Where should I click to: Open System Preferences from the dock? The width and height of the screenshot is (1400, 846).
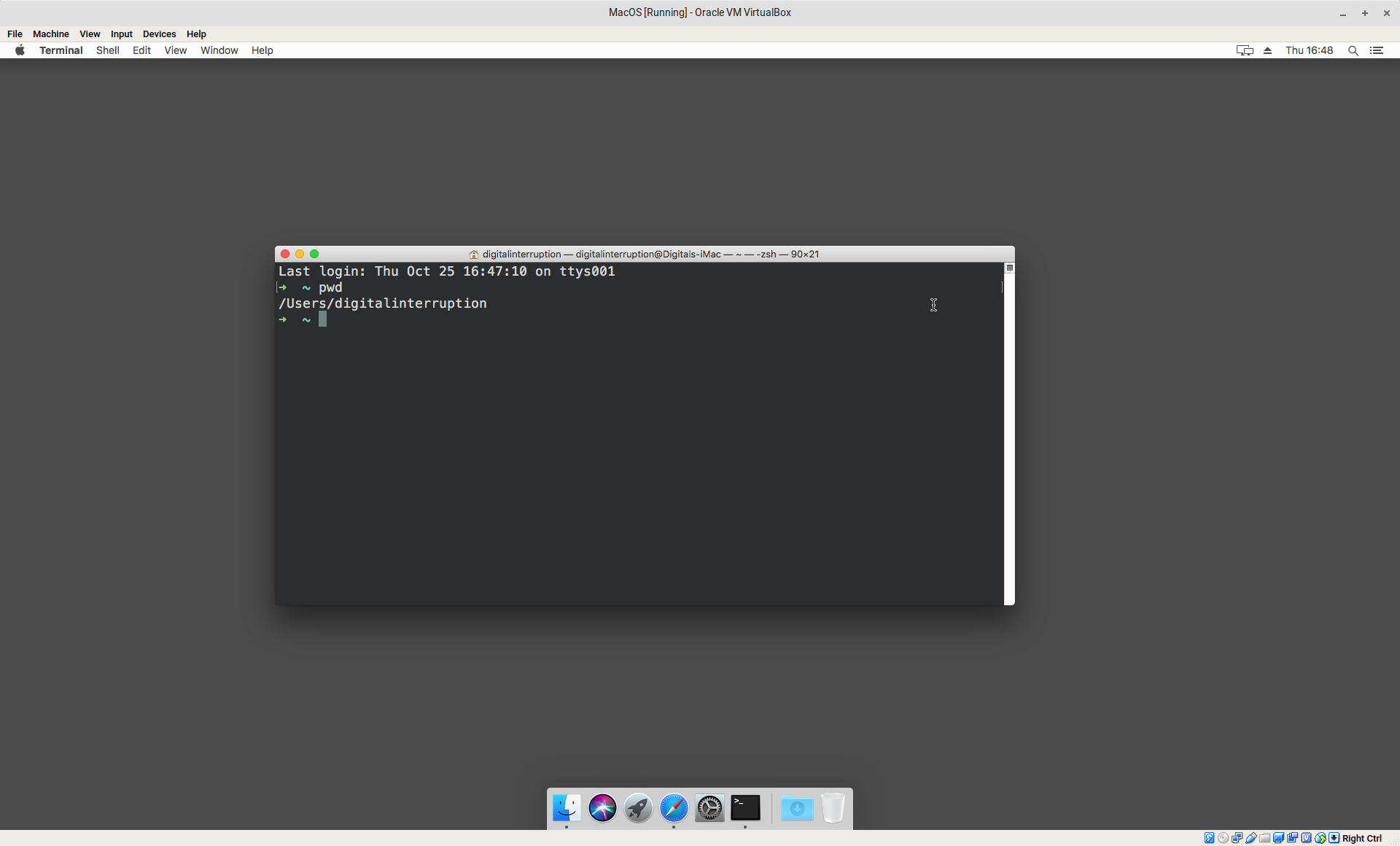click(x=710, y=808)
